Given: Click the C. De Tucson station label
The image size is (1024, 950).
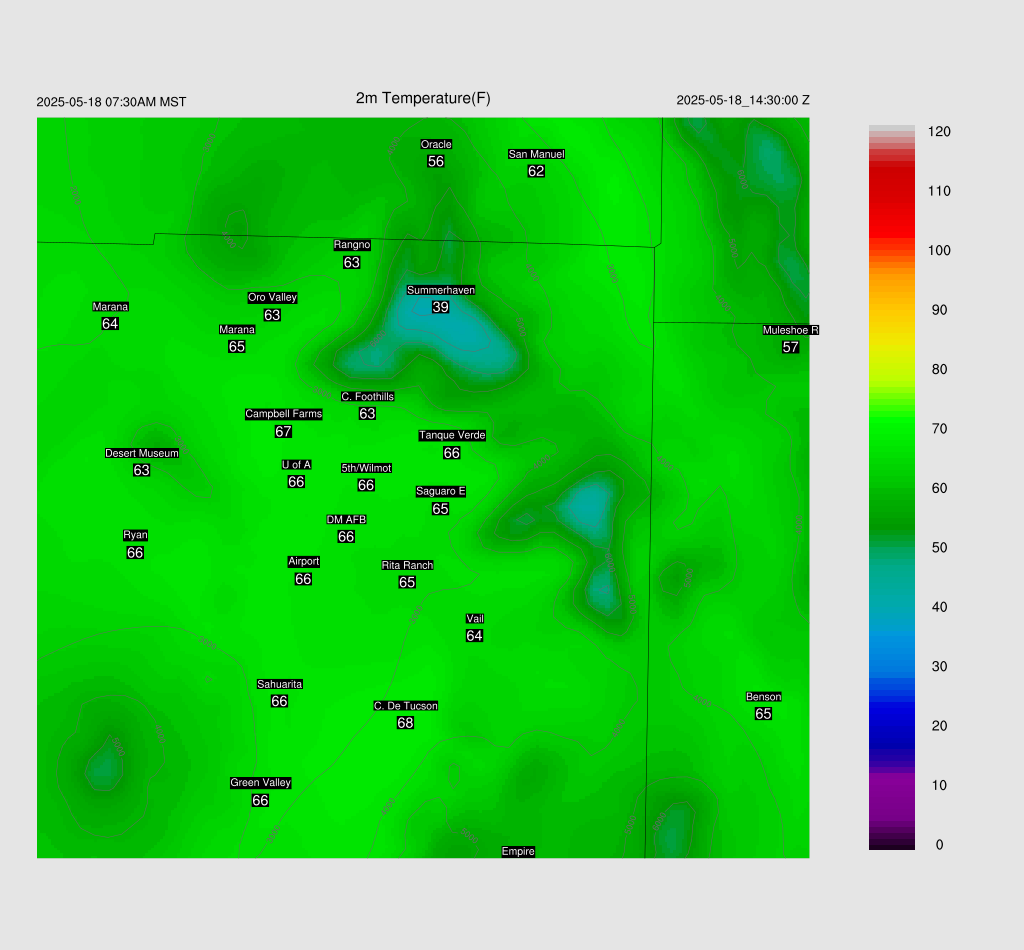Looking at the screenshot, I should pyautogui.click(x=406, y=706).
